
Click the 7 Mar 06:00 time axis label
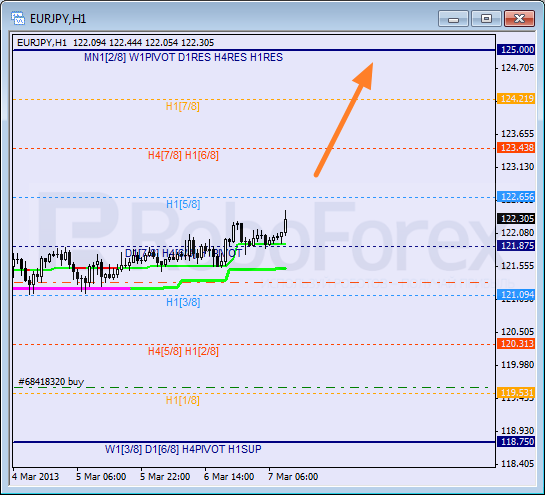(x=293, y=477)
